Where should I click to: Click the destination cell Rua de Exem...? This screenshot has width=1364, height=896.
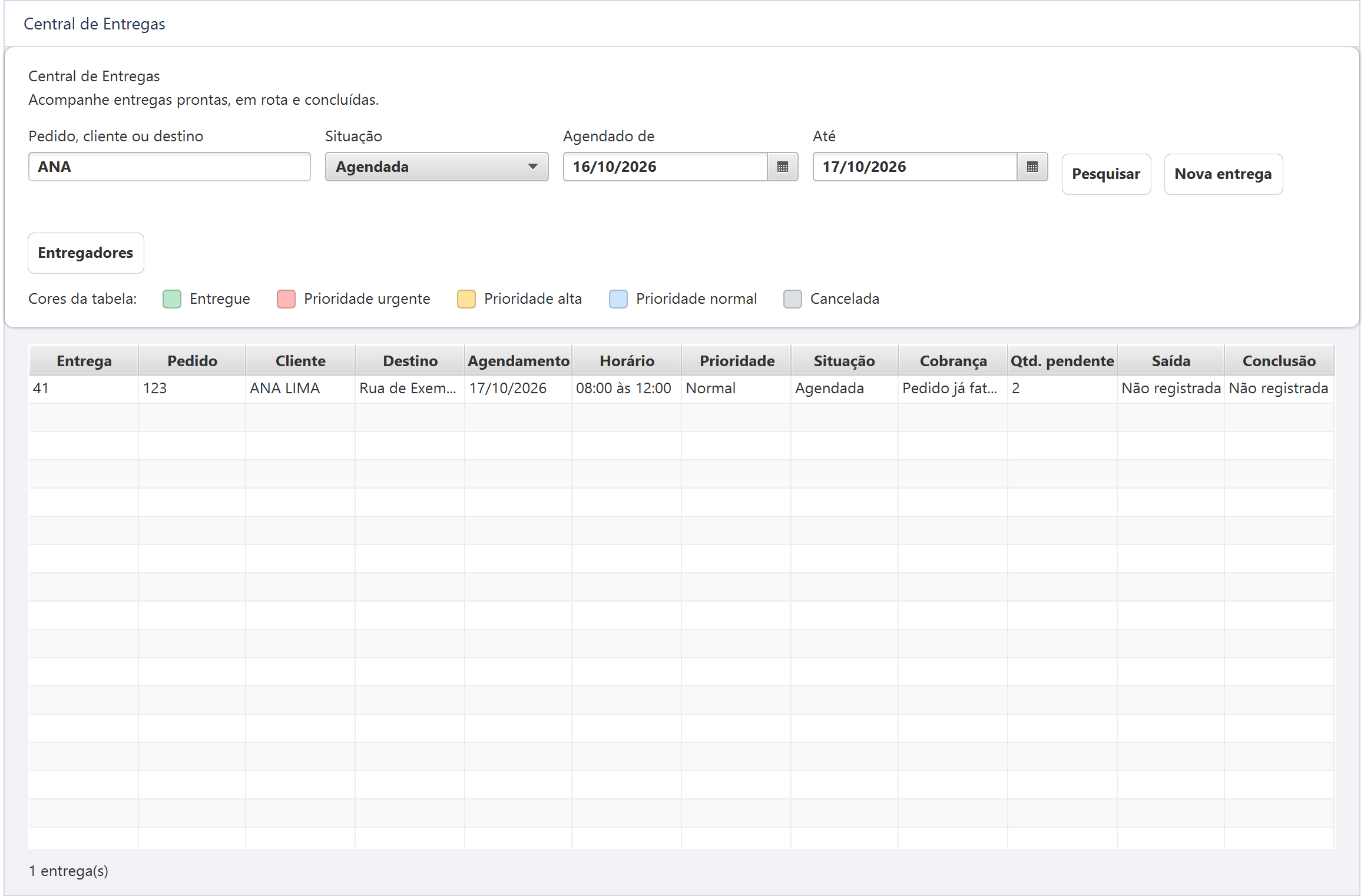(x=410, y=389)
